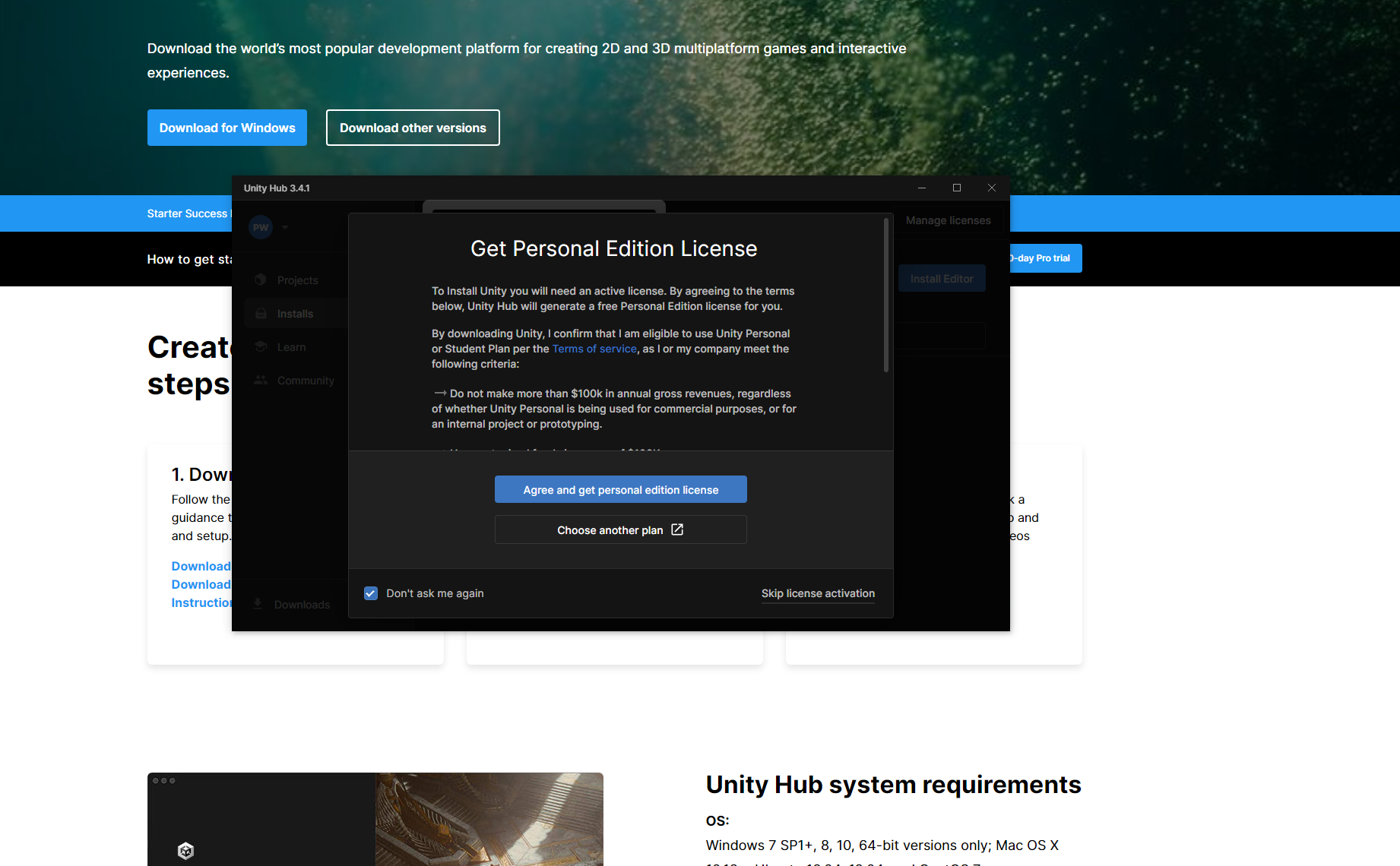Click the Community people icon
This screenshot has height=866, width=1400.
(x=261, y=381)
